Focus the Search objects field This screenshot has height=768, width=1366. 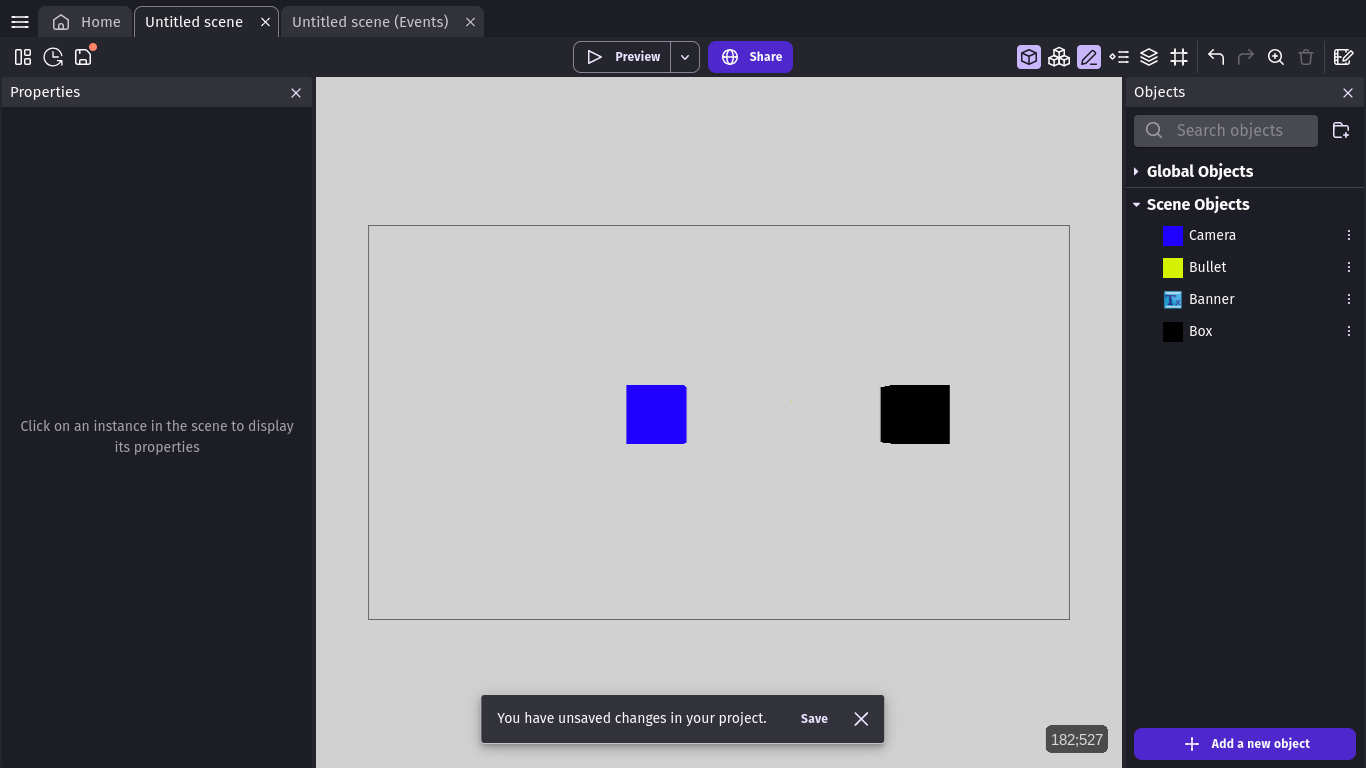[1226, 130]
